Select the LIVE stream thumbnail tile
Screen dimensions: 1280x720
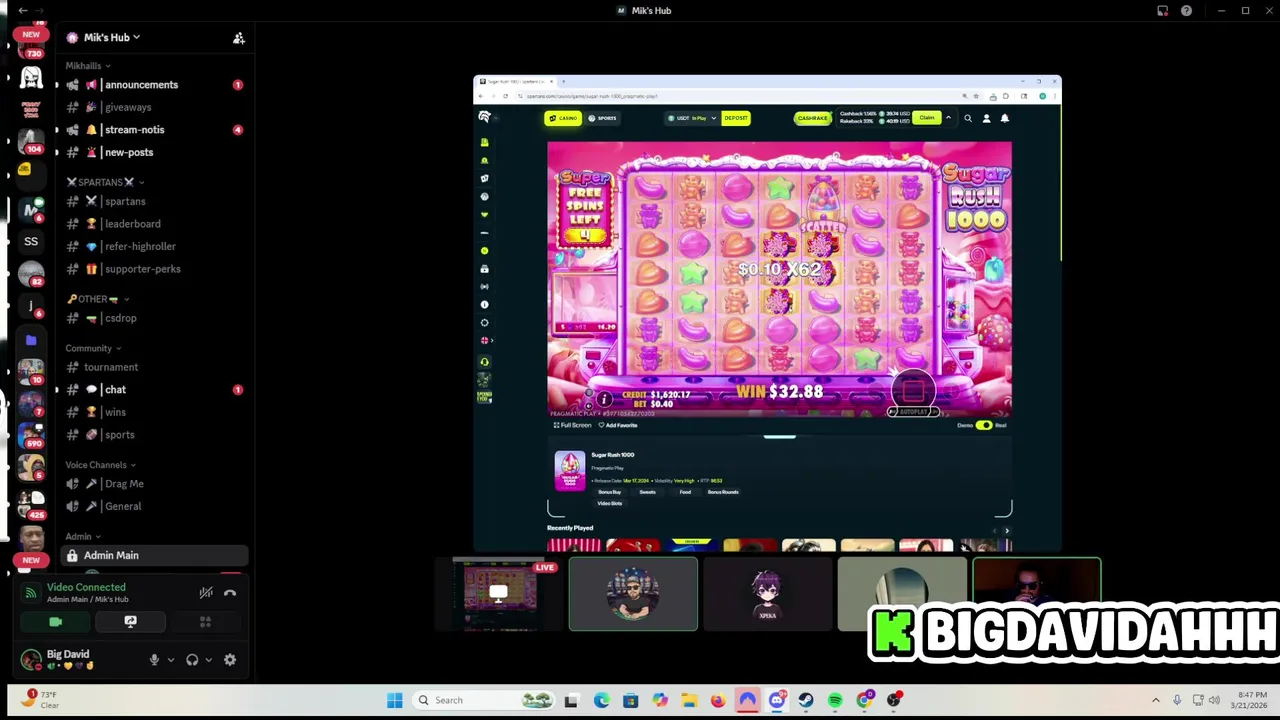coord(499,594)
